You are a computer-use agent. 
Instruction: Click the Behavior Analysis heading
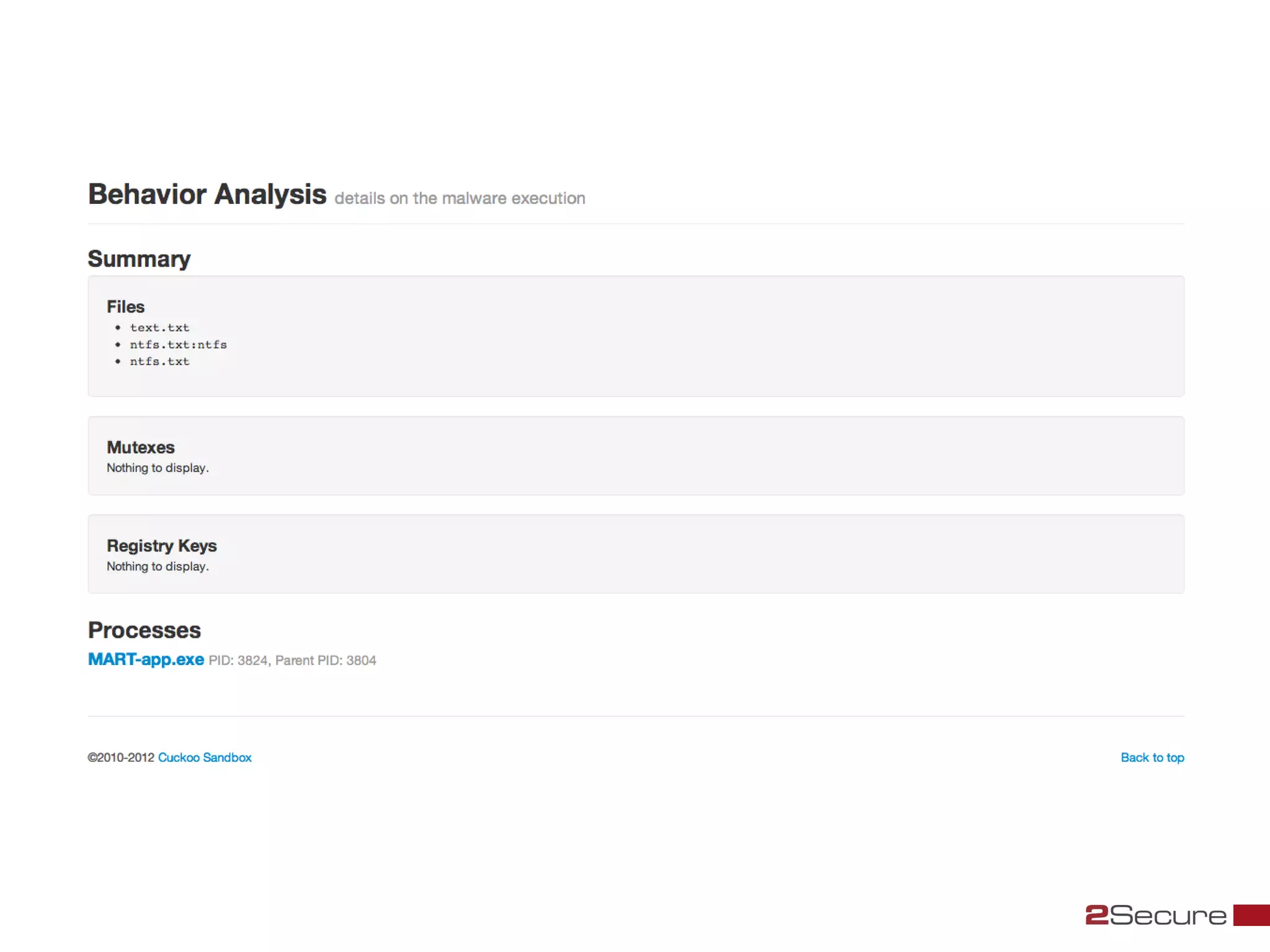coord(207,194)
